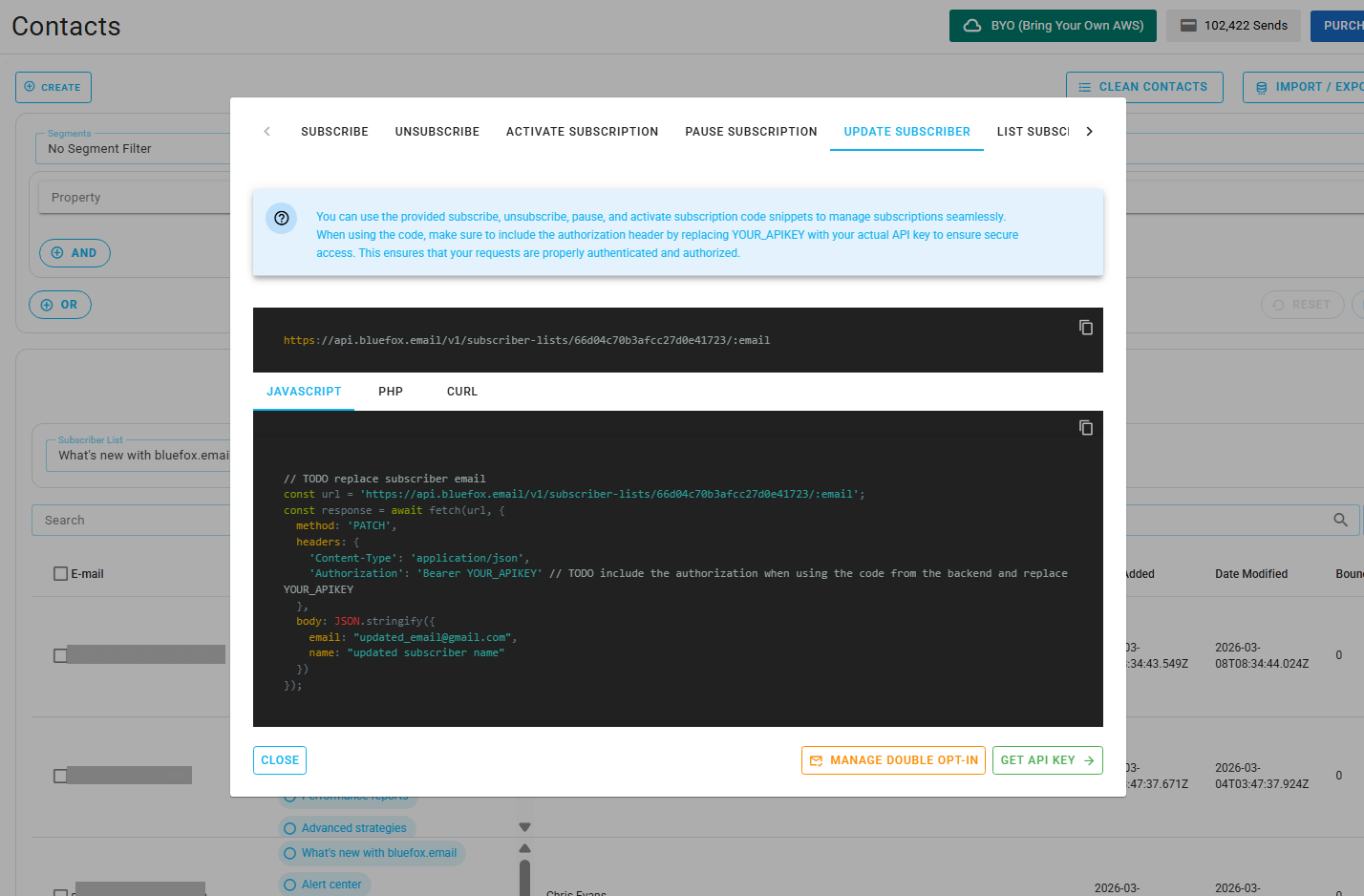Viewport: 1364px width, 896px height.
Task: Open the No Segment Filter dropdown
Action: 134,149
